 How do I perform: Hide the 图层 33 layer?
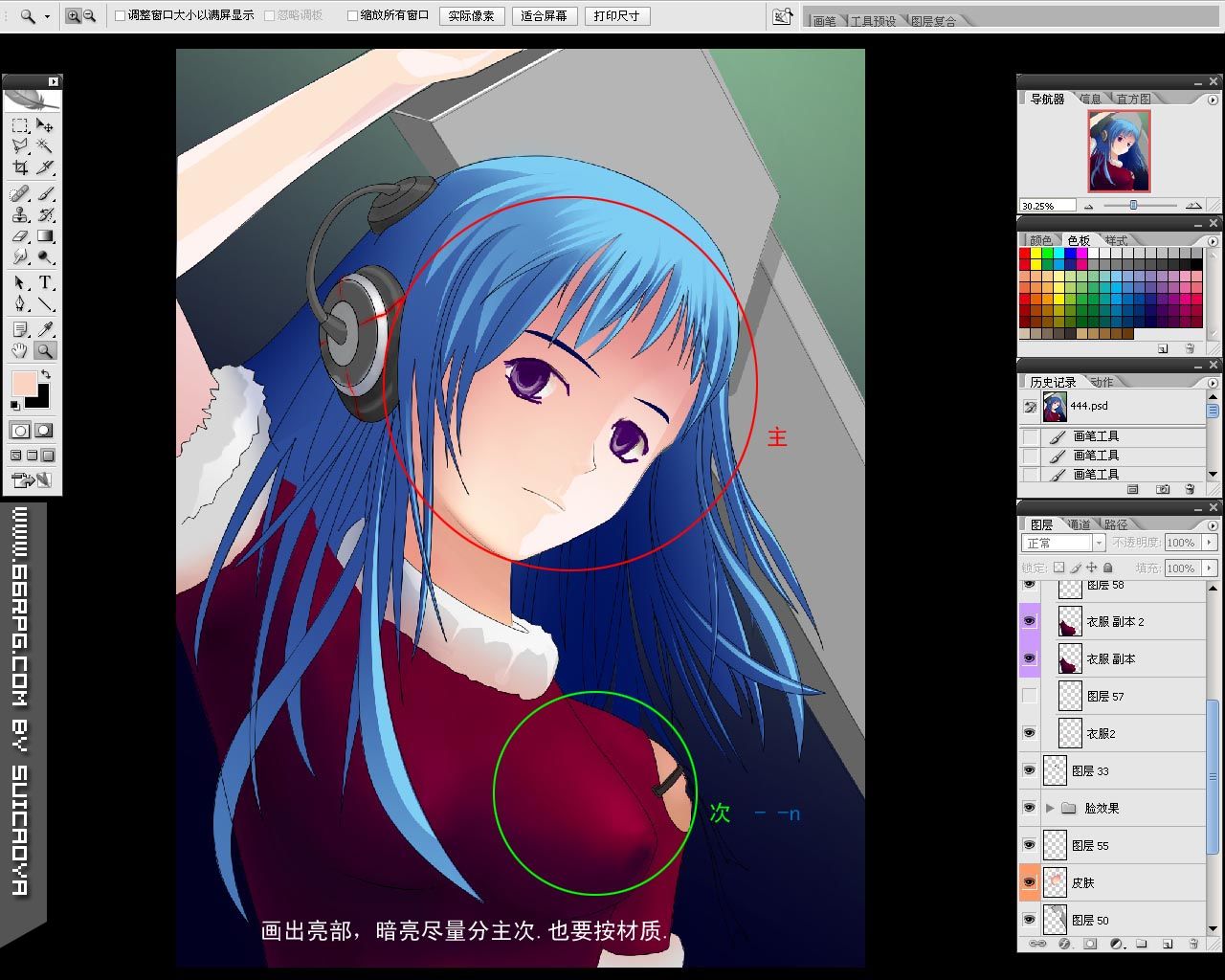tap(1030, 770)
